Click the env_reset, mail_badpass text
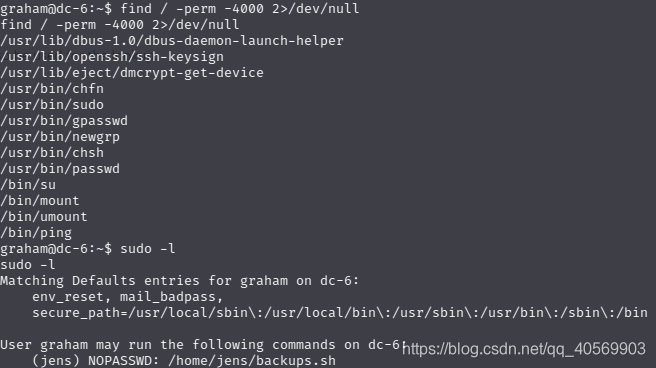Viewport: 656px width, 368px height. click(128, 297)
